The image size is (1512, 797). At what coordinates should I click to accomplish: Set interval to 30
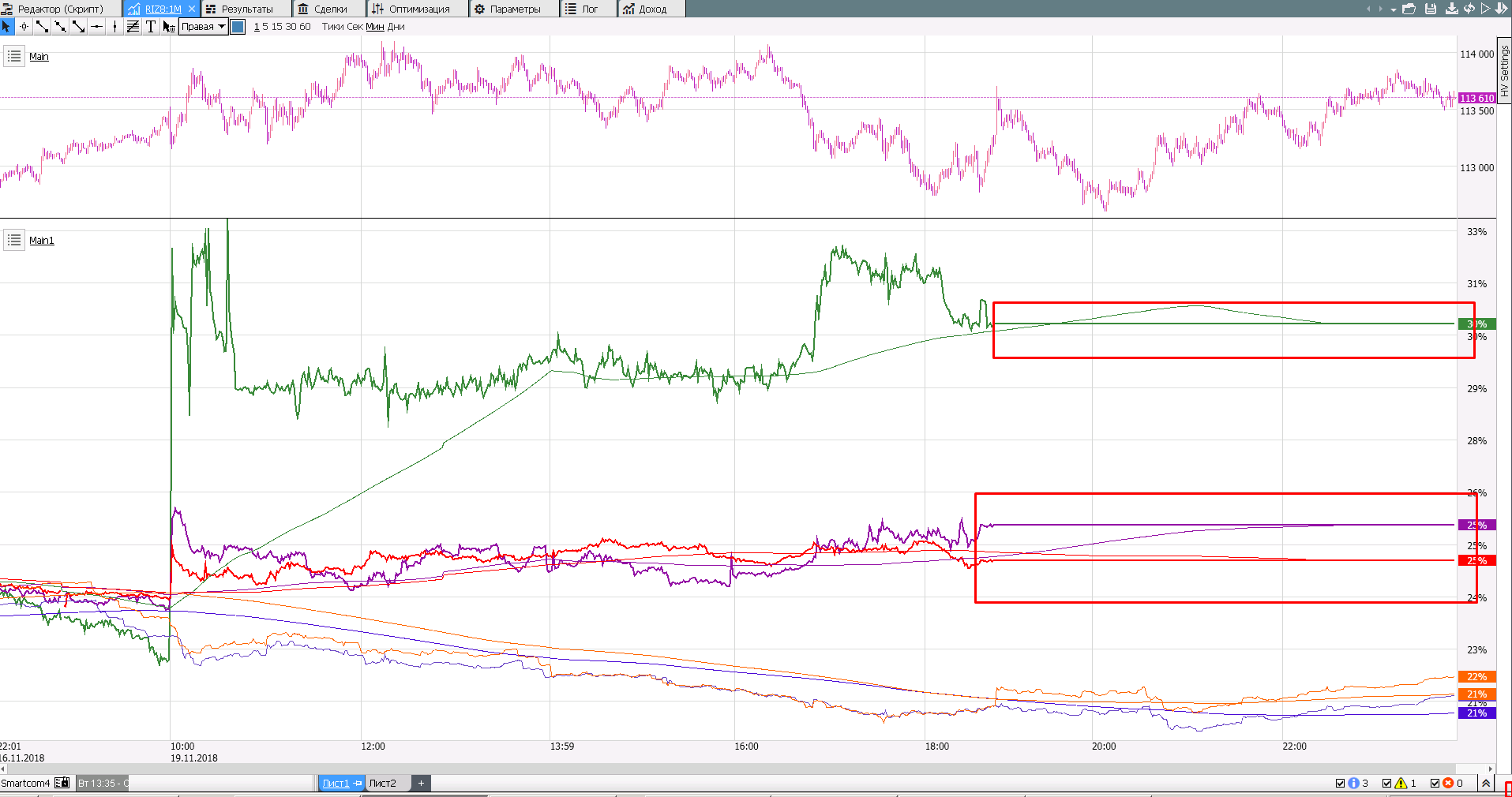coord(291,27)
